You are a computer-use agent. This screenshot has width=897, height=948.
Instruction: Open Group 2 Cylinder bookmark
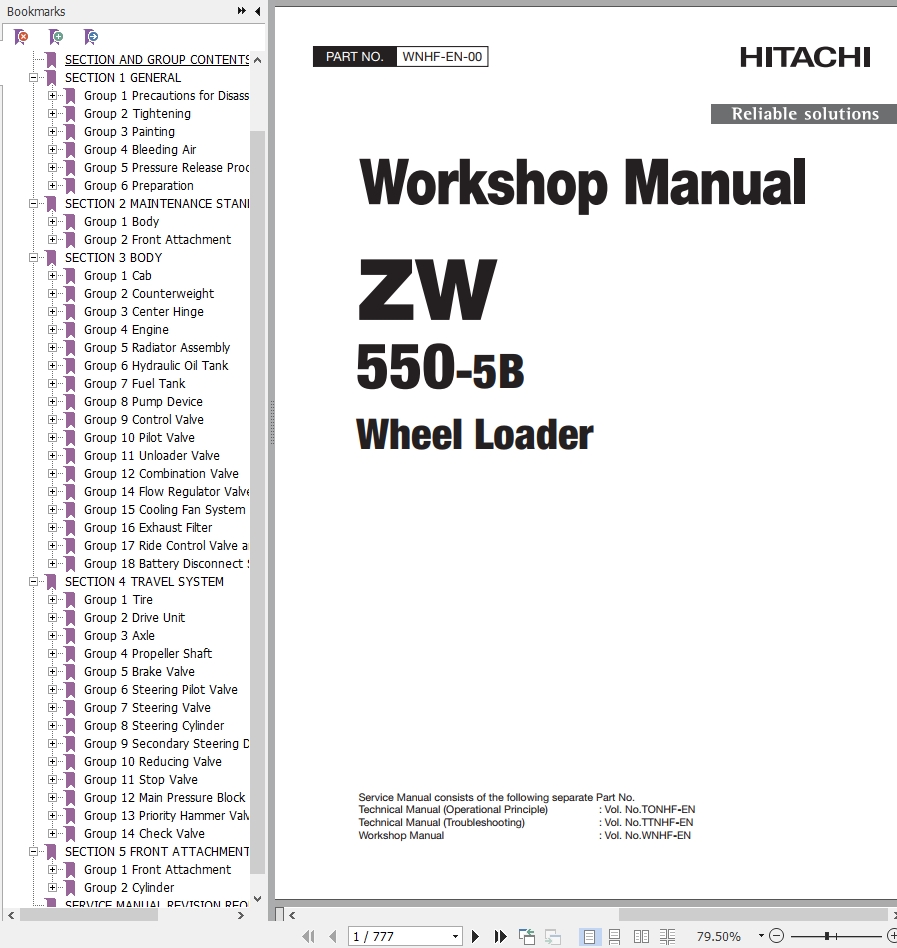[129, 888]
